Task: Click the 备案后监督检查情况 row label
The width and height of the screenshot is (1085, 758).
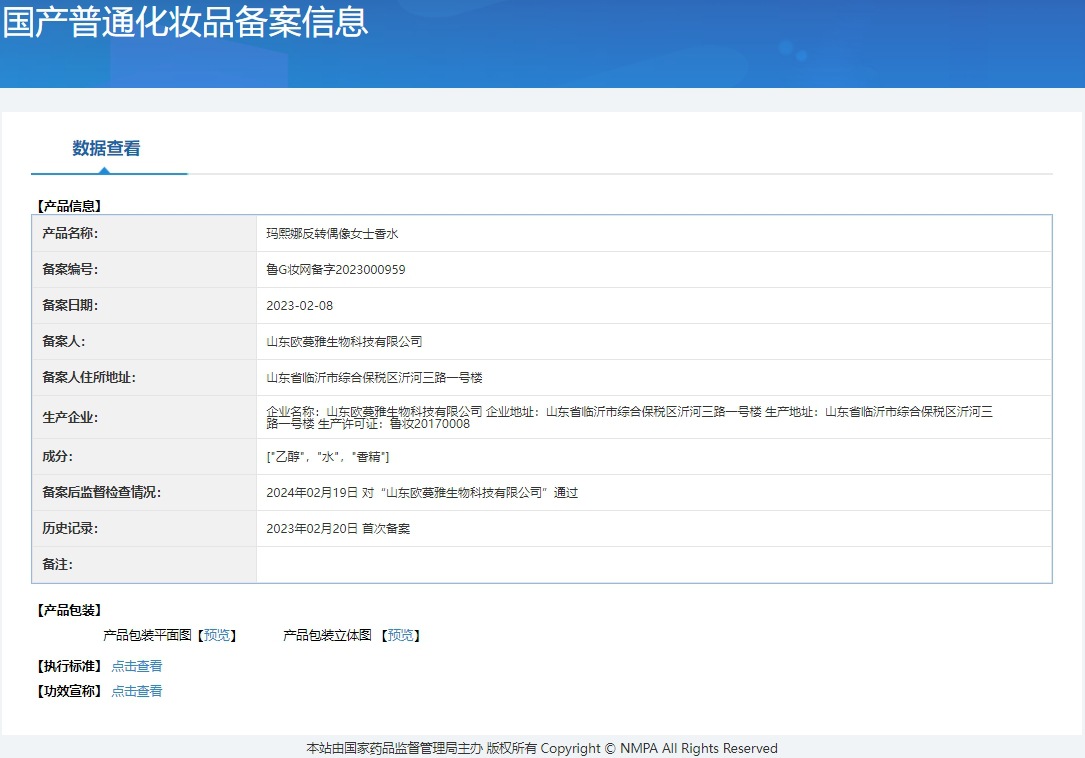Action: [101, 492]
